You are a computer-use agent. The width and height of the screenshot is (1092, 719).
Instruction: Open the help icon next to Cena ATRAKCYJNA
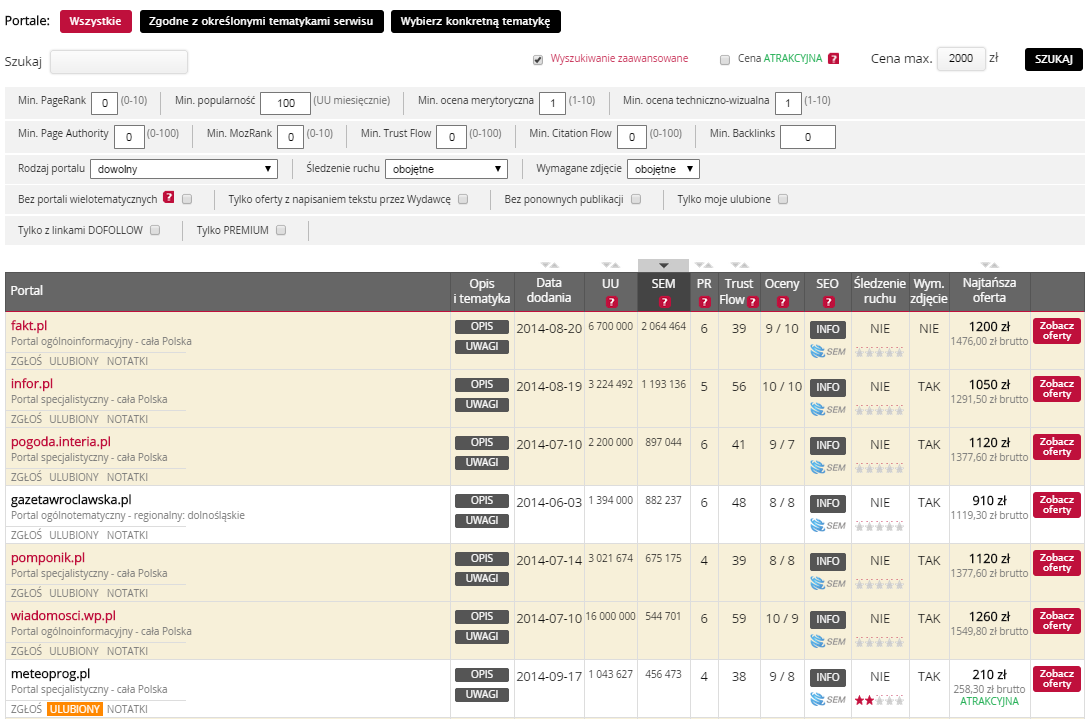click(x=833, y=59)
